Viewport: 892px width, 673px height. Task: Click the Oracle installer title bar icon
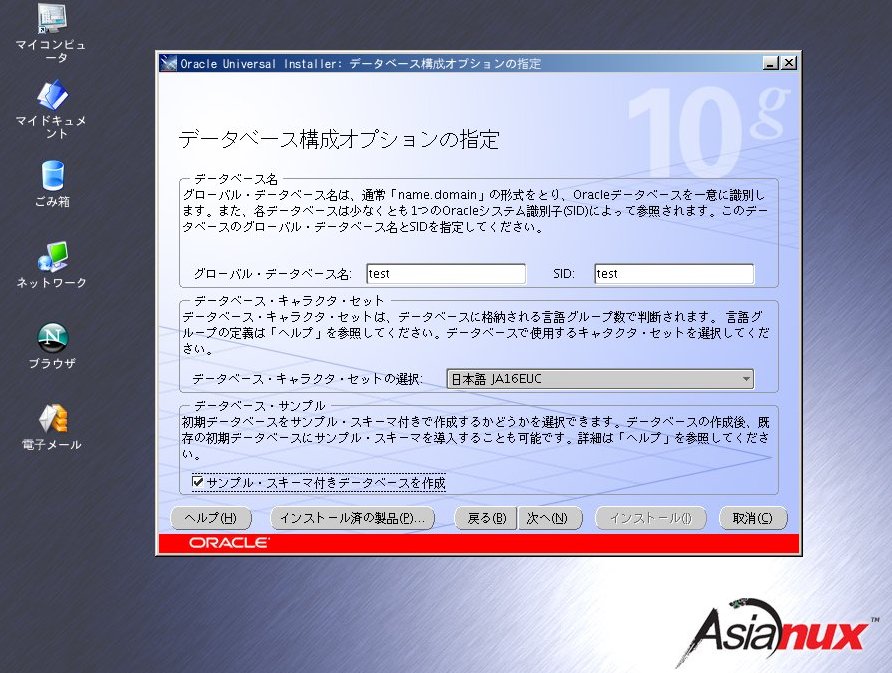168,63
